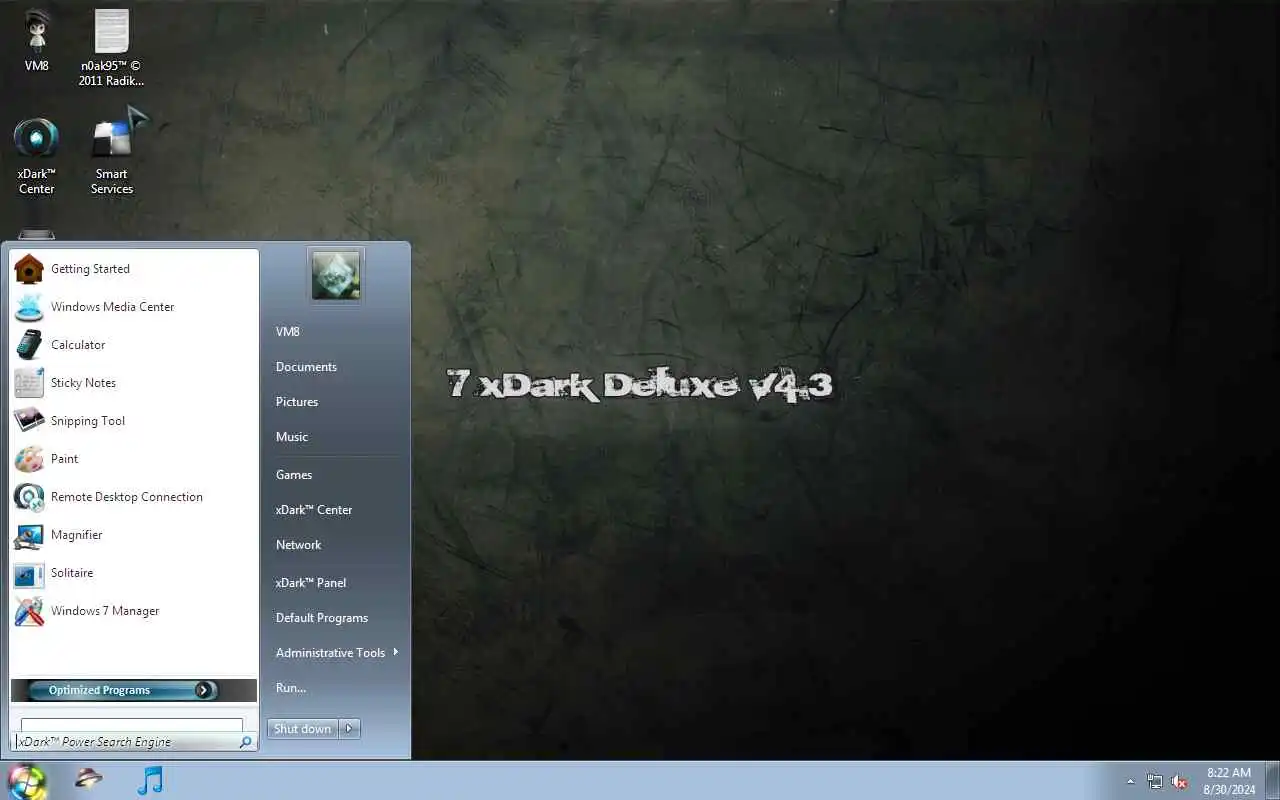Open Games from Start menu
1280x800 pixels.
[x=294, y=475]
